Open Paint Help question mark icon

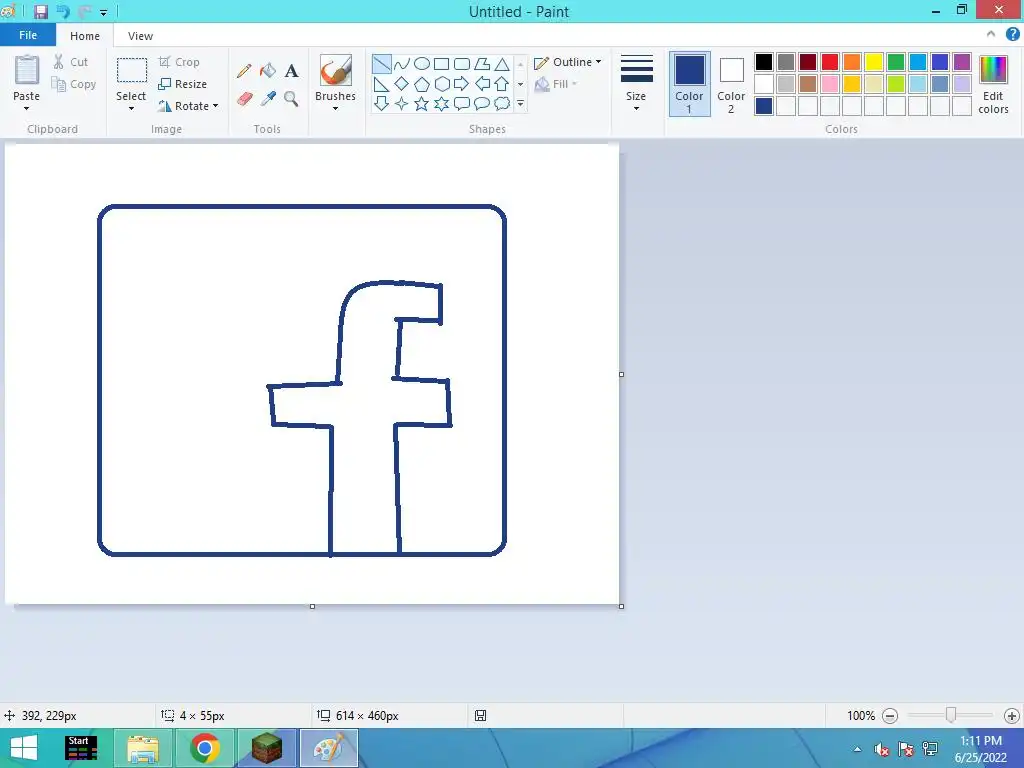click(1012, 35)
